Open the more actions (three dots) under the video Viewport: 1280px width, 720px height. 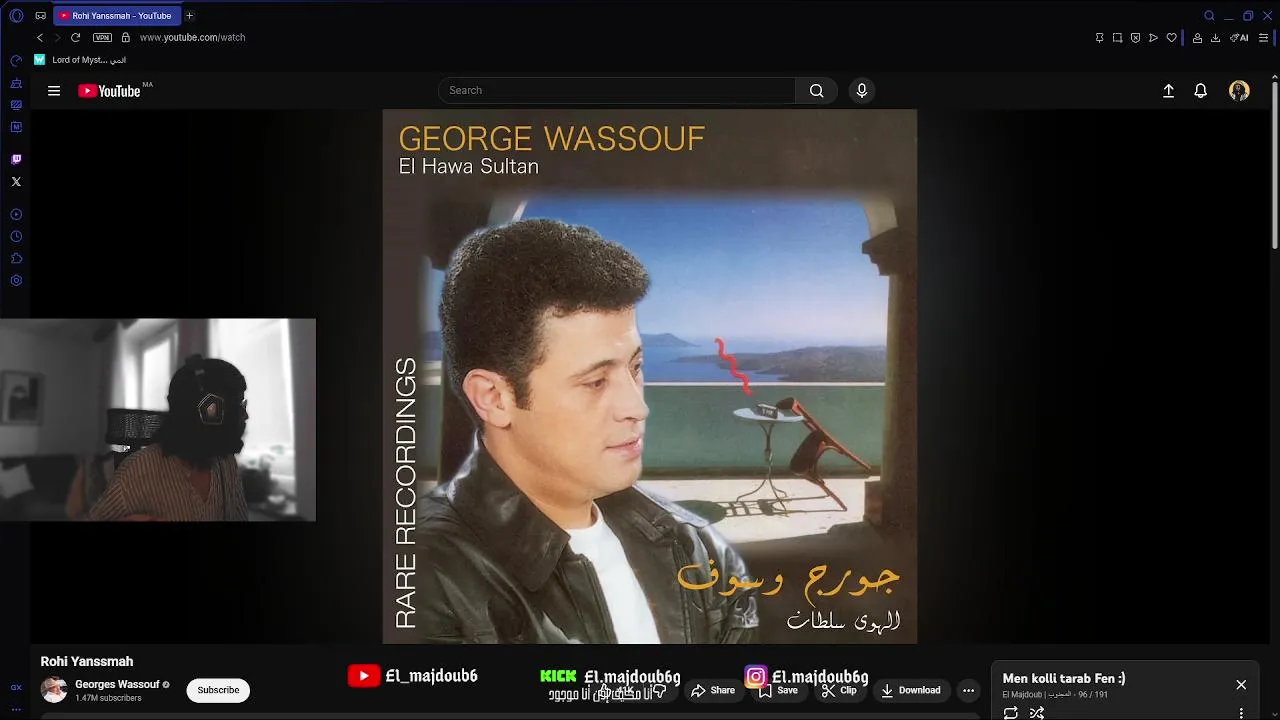click(x=968, y=690)
